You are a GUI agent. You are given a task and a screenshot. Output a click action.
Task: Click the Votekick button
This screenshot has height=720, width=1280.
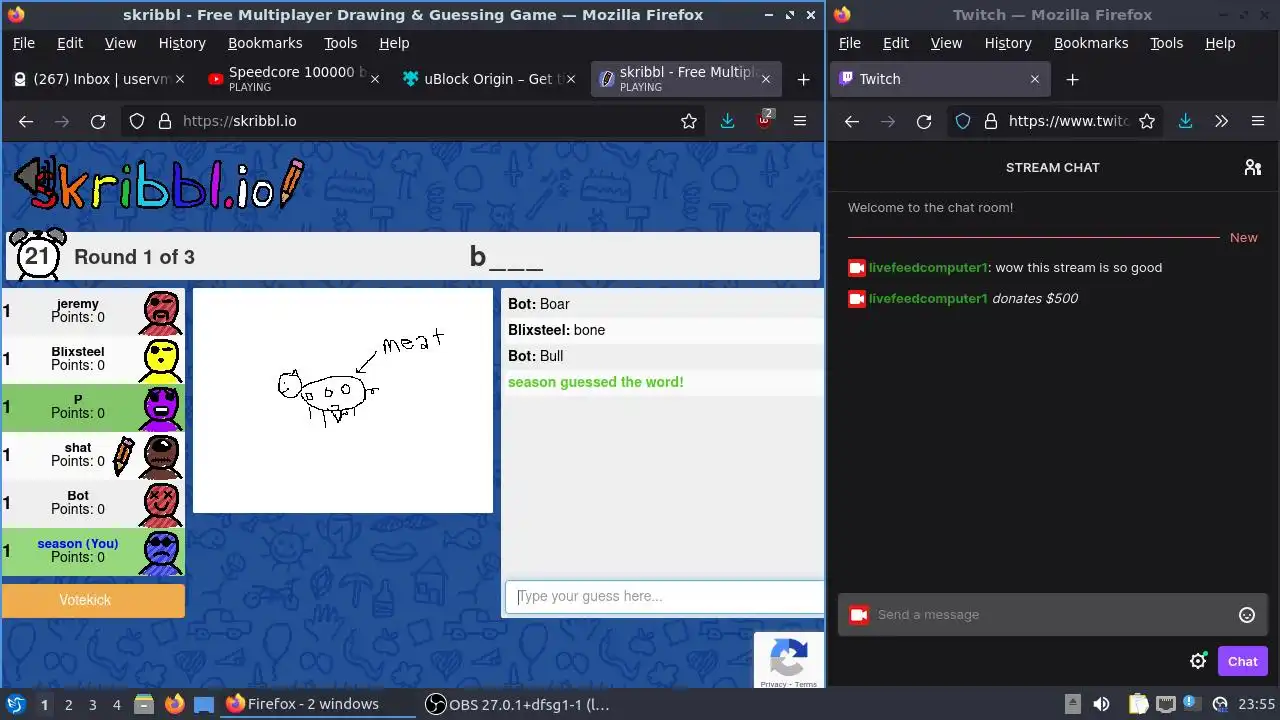click(x=93, y=600)
